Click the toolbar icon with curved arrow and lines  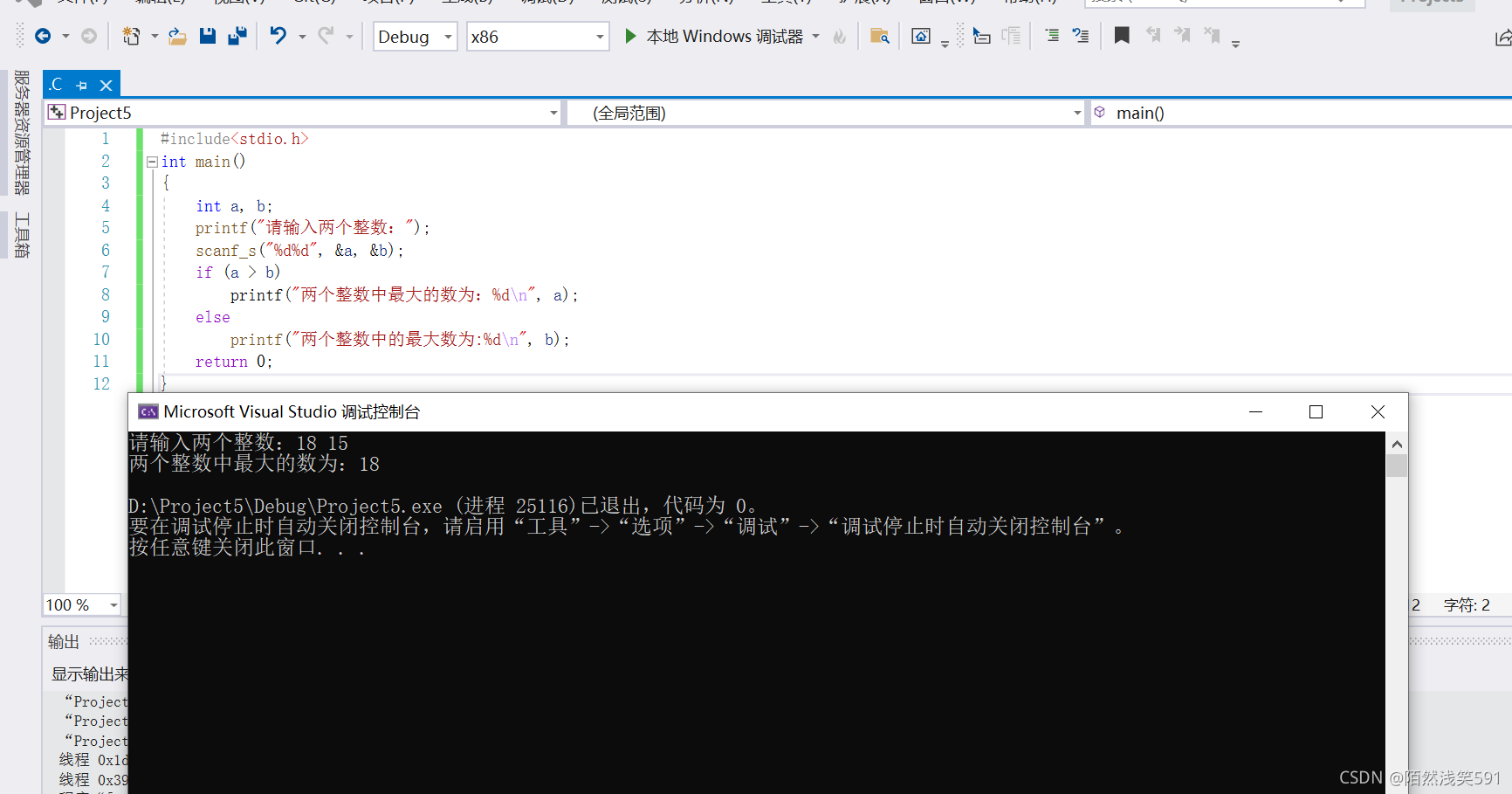pos(1081,36)
